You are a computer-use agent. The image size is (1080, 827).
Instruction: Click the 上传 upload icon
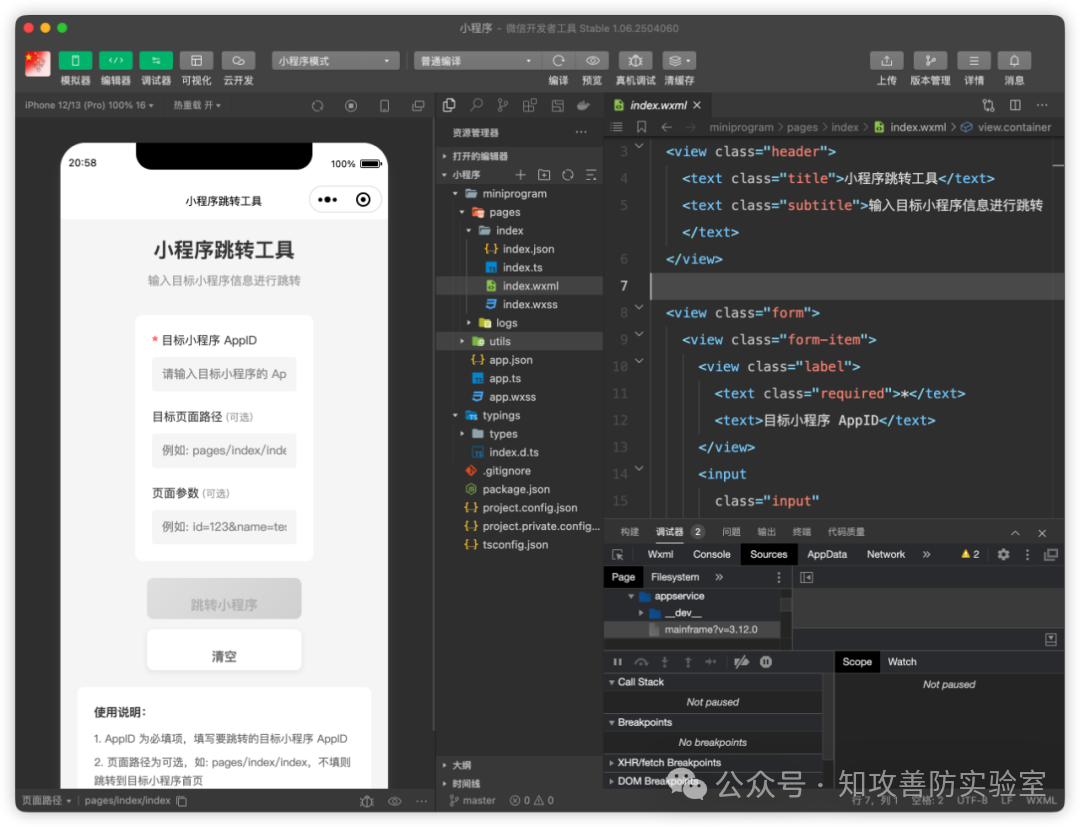pyautogui.click(x=886, y=61)
